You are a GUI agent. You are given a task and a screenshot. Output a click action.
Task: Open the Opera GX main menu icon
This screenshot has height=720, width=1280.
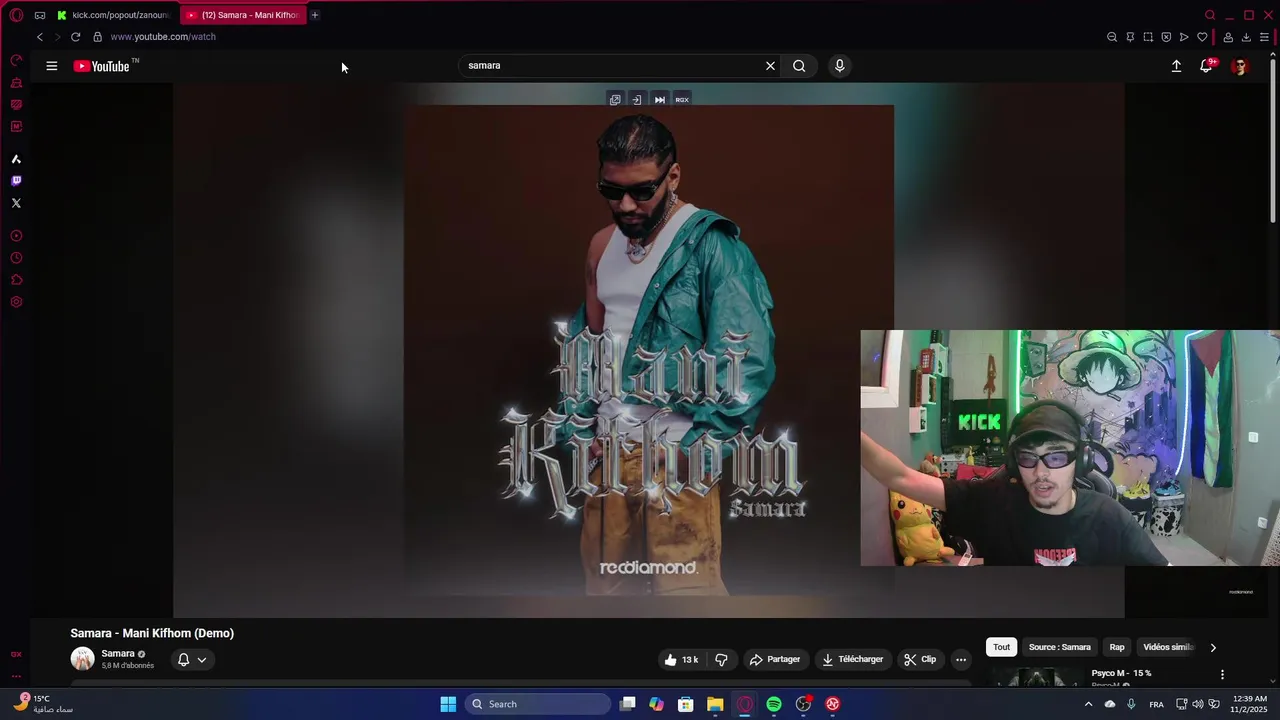point(16,15)
